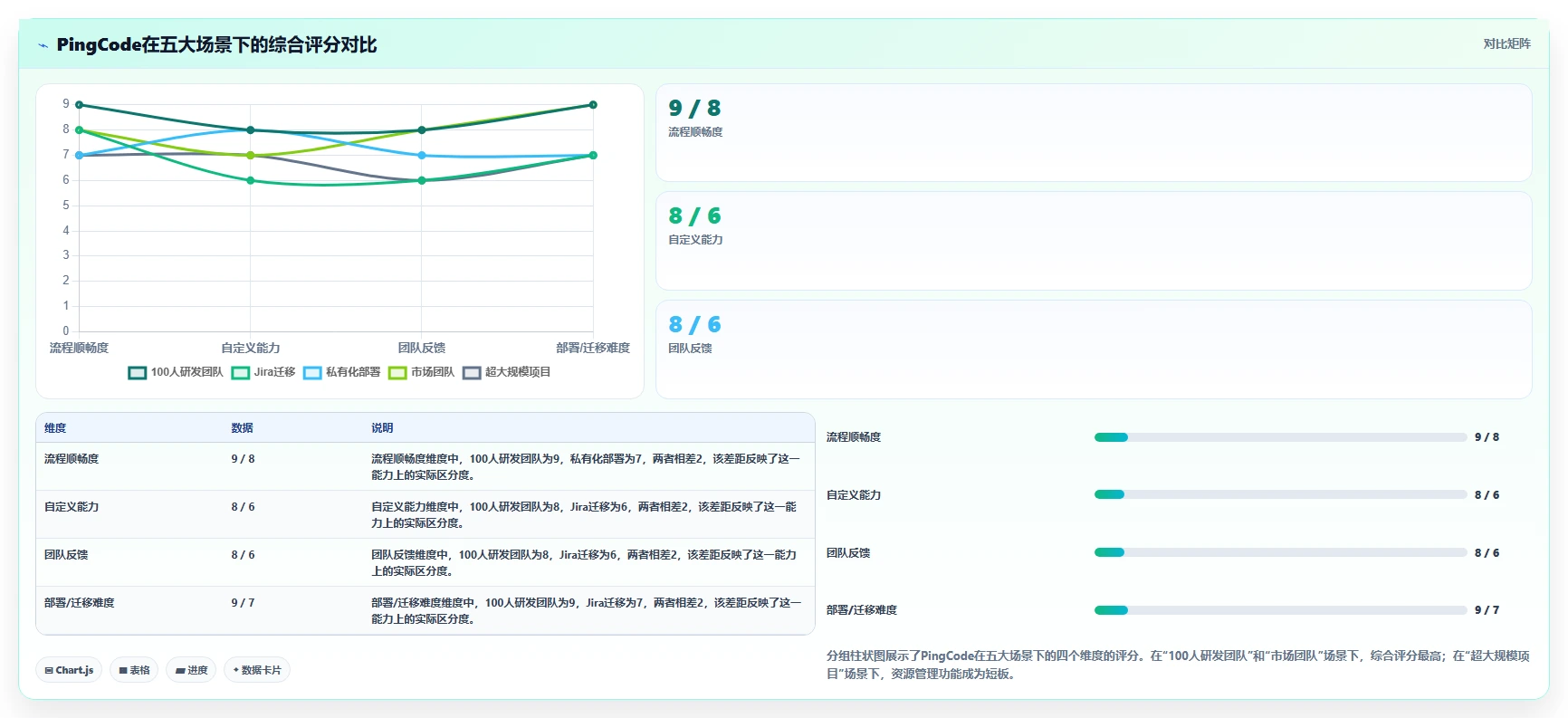Image resolution: width=1568 pixels, height=718 pixels.
Task: Click the Jira迁移 data point at value 6 on 自定义能力
Action: 251,180
